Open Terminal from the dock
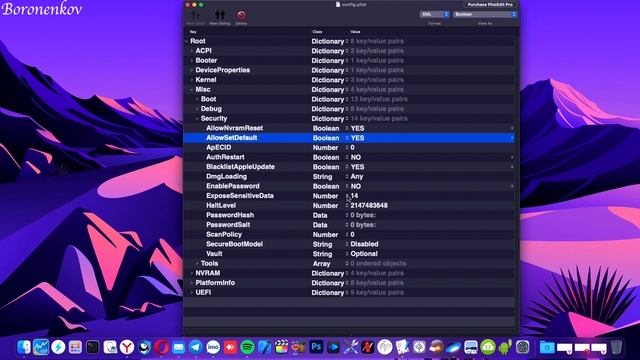This screenshot has height=360, width=640. [93, 347]
